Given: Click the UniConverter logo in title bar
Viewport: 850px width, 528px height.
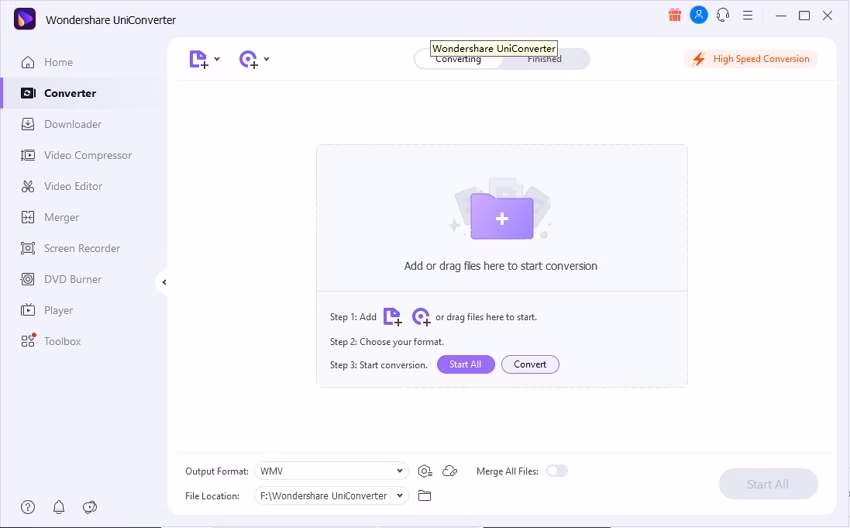Looking at the screenshot, I should point(24,20).
